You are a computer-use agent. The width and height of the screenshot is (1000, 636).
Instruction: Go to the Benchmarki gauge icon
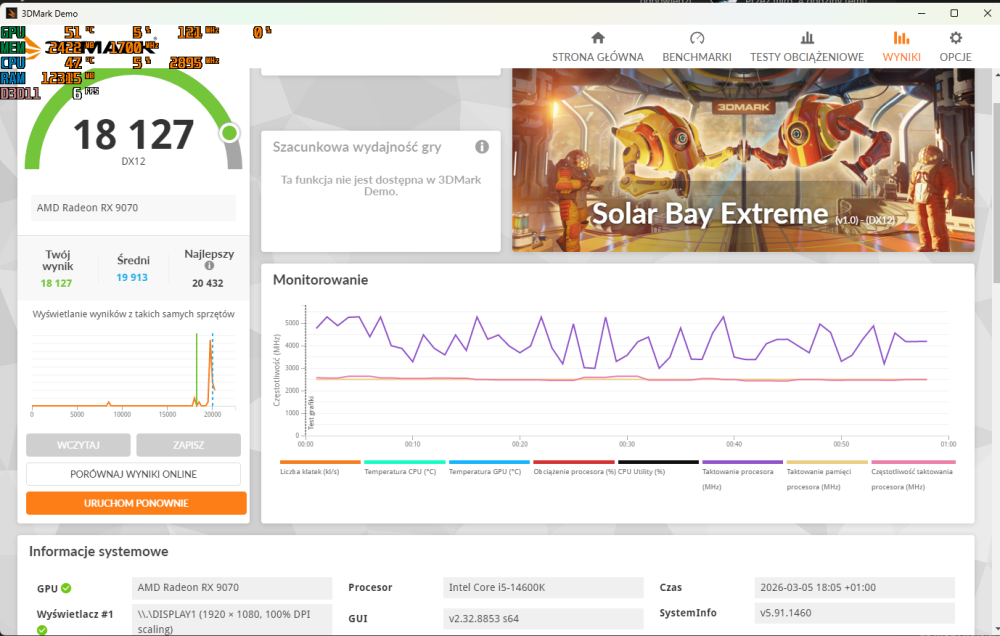pyautogui.click(x=696, y=38)
